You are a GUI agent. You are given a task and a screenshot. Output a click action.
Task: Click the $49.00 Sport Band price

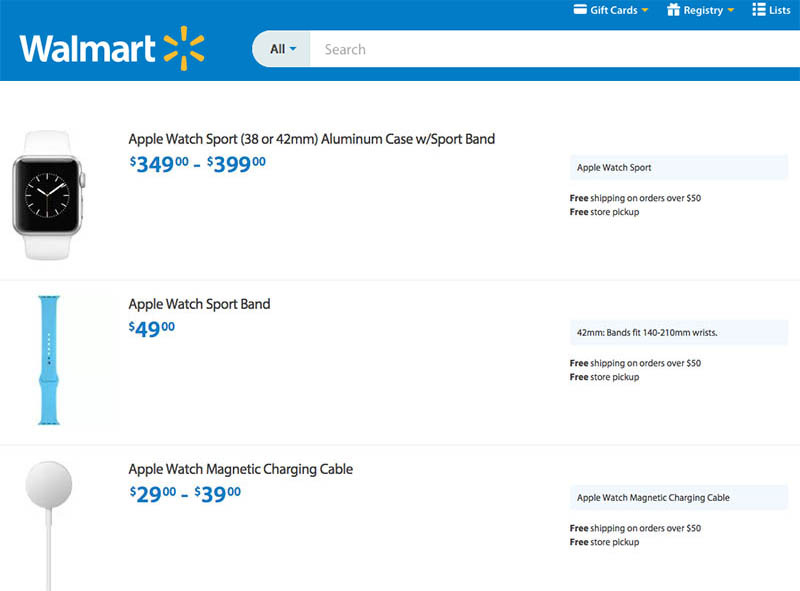tap(152, 329)
